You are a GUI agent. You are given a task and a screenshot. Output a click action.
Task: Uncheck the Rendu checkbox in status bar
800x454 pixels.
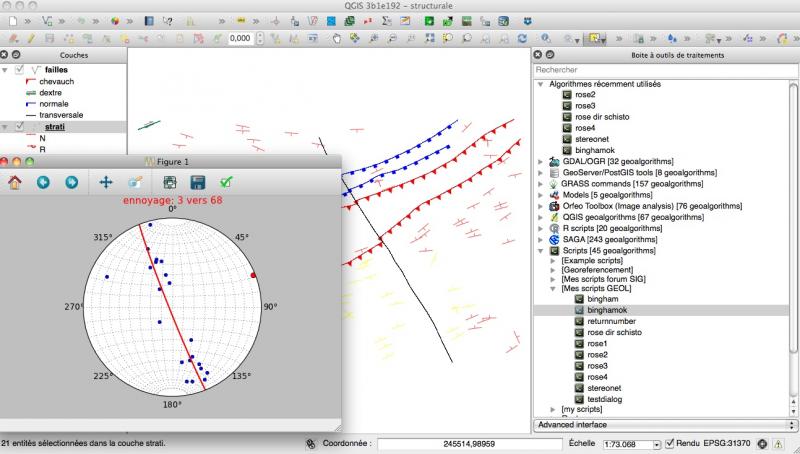[x=670, y=443]
